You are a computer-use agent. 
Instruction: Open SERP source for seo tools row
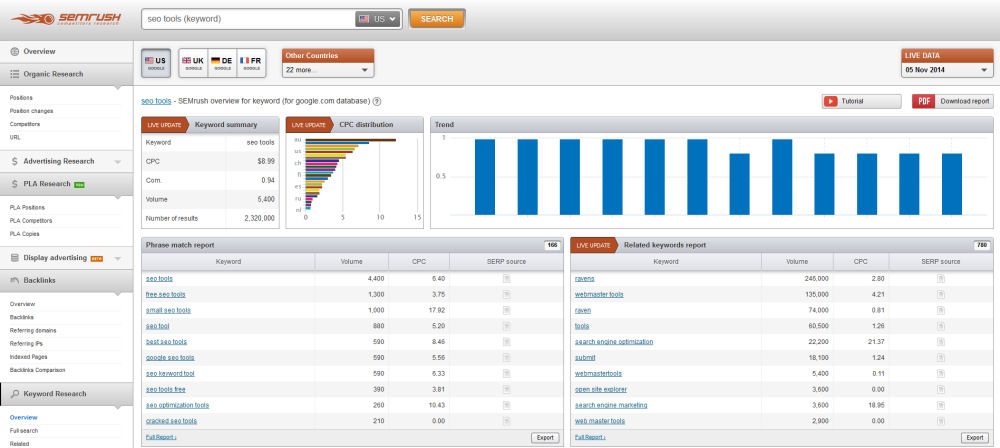506,279
